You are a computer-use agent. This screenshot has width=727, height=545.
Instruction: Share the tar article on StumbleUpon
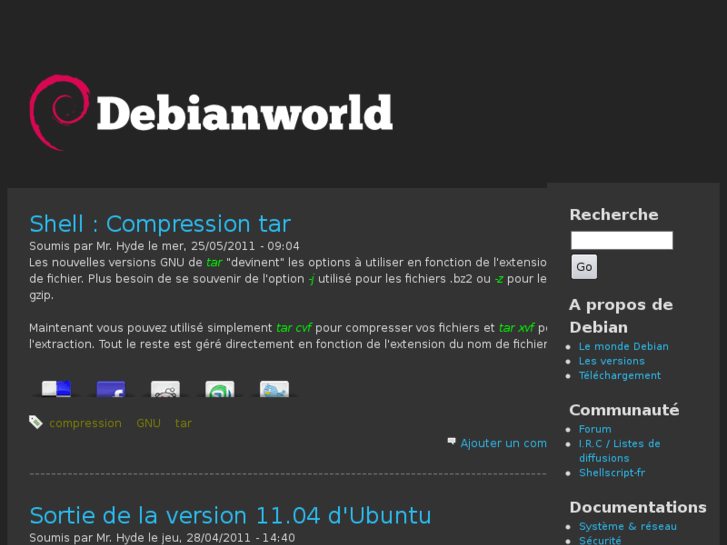pos(220,389)
